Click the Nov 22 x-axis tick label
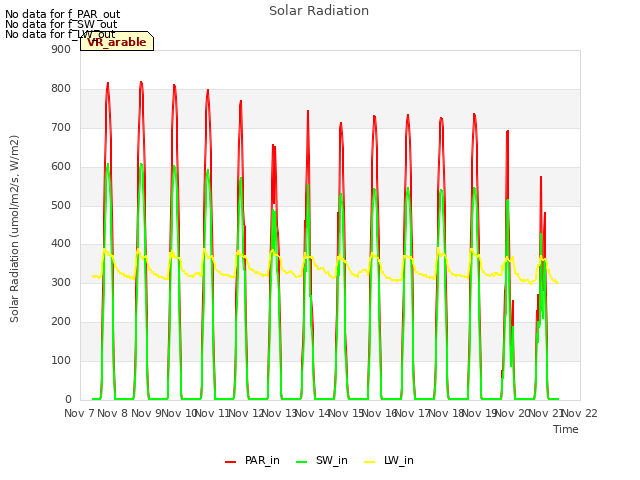Viewport: 640px width, 480px height. point(580,413)
